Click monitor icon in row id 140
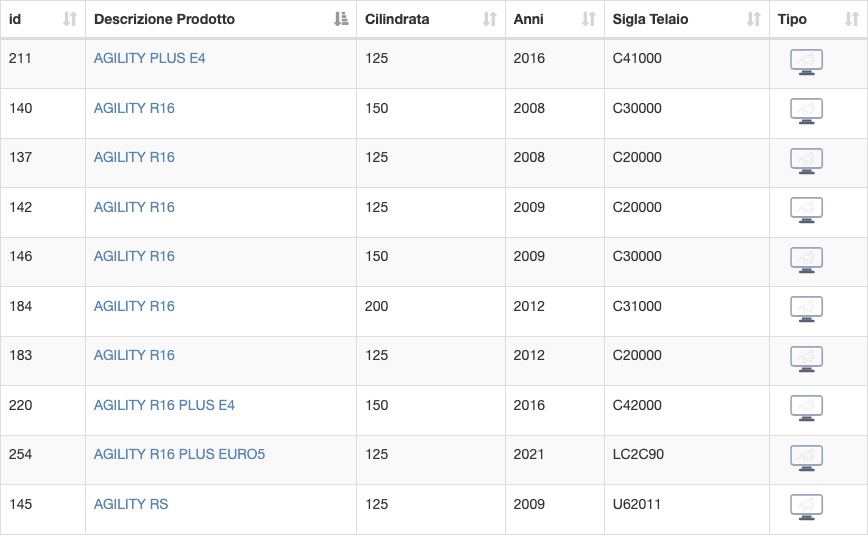This screenshot has width=868, height=536. click(x=806, y=111)
